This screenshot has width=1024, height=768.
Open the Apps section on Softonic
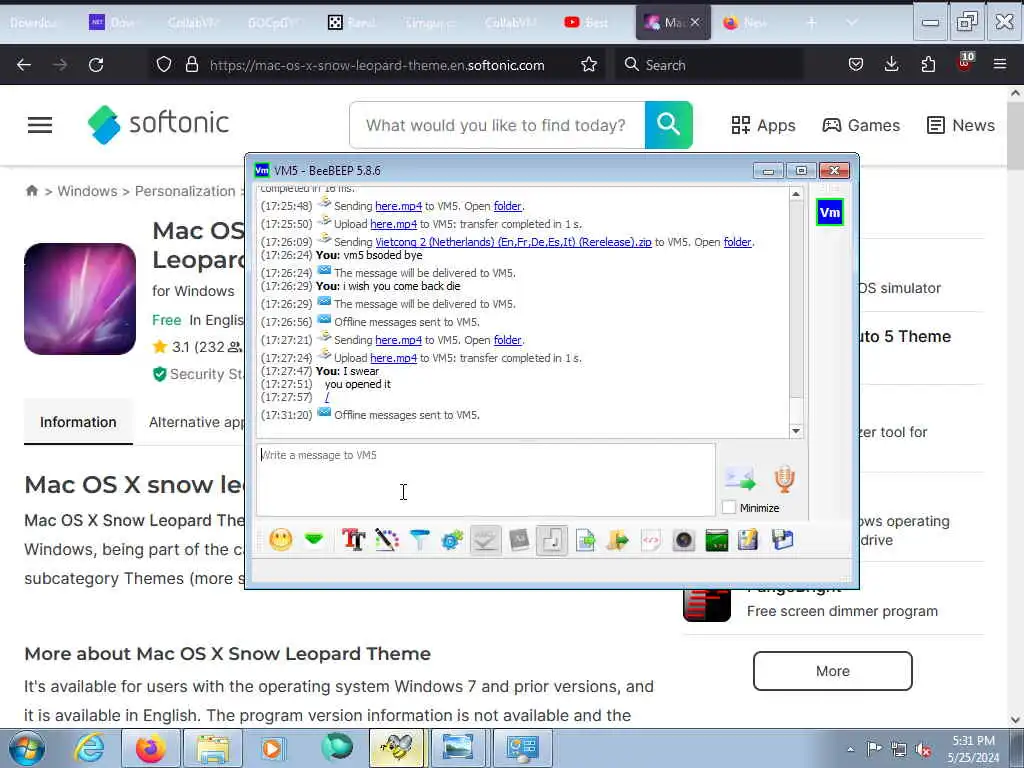[763, 125]
